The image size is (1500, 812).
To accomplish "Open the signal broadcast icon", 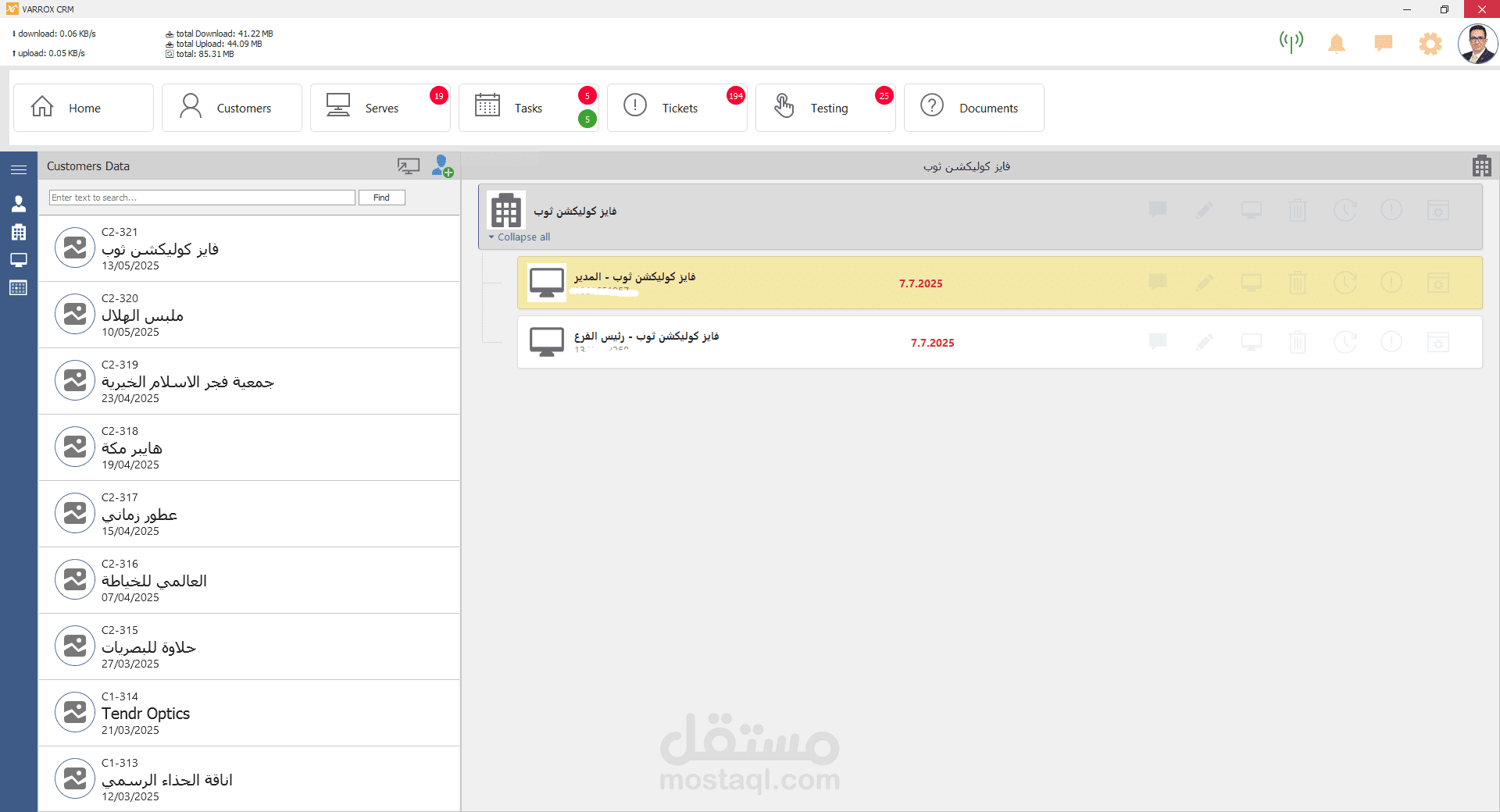I will (x=1291, y=41).
